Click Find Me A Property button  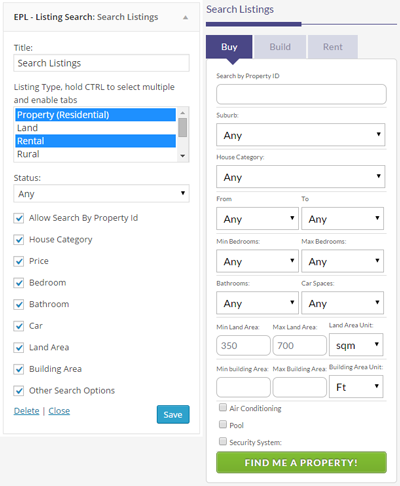click(x=301, y=462)
